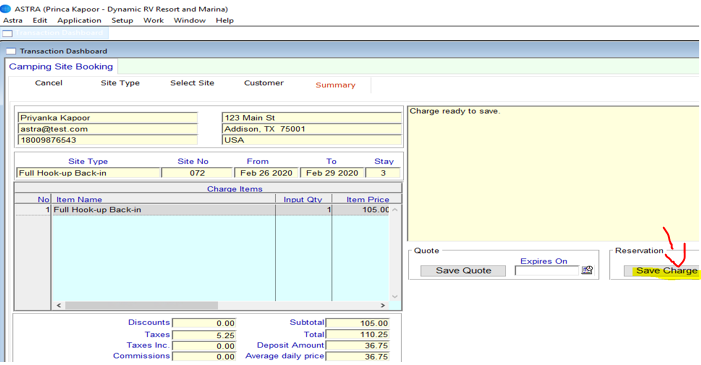The height and width of the screenshot is (365, 701).
Task: Click the Cancel step
Action: [x=49, y=83]
